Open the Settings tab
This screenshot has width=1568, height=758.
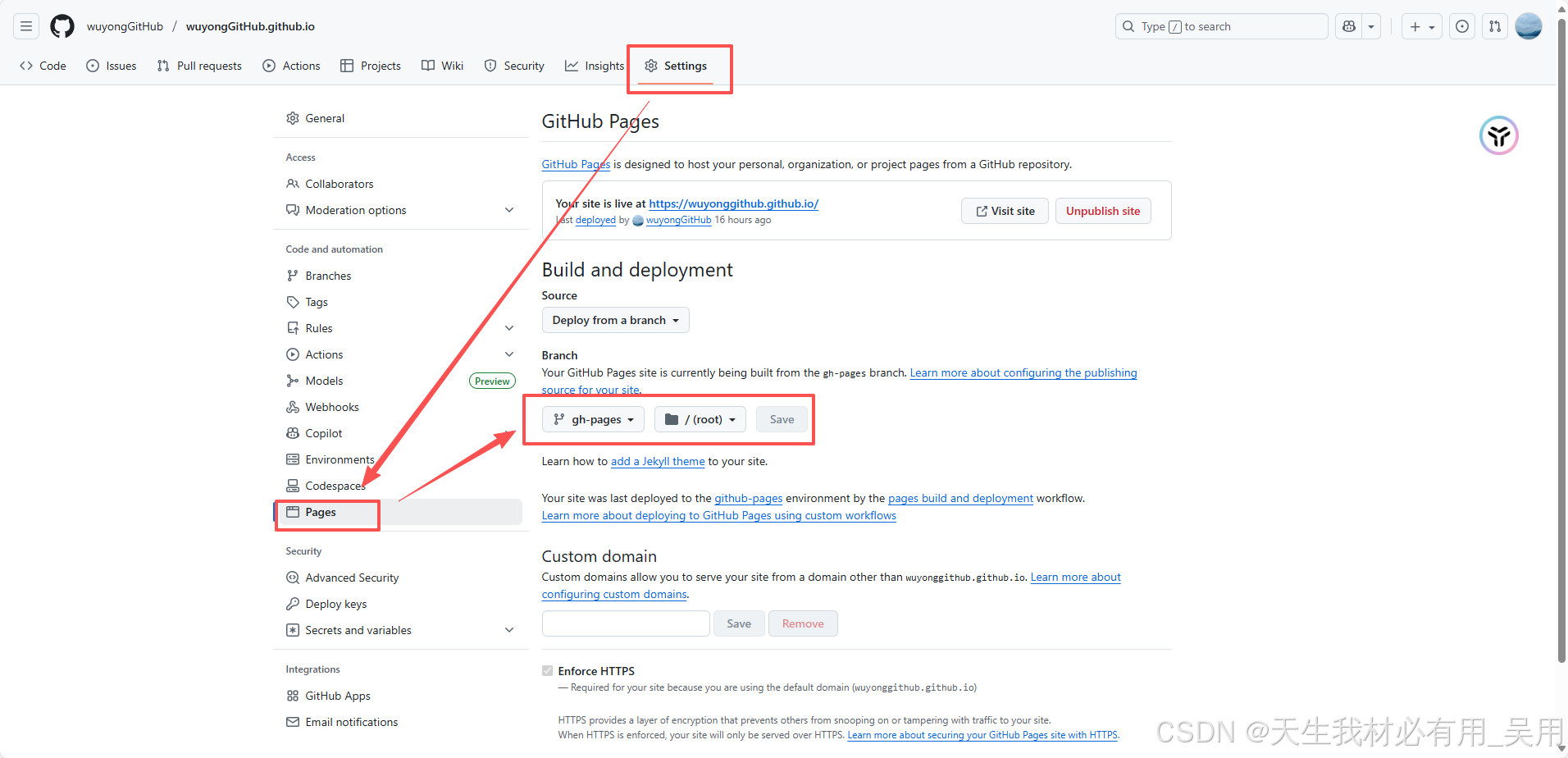(676, 66)
